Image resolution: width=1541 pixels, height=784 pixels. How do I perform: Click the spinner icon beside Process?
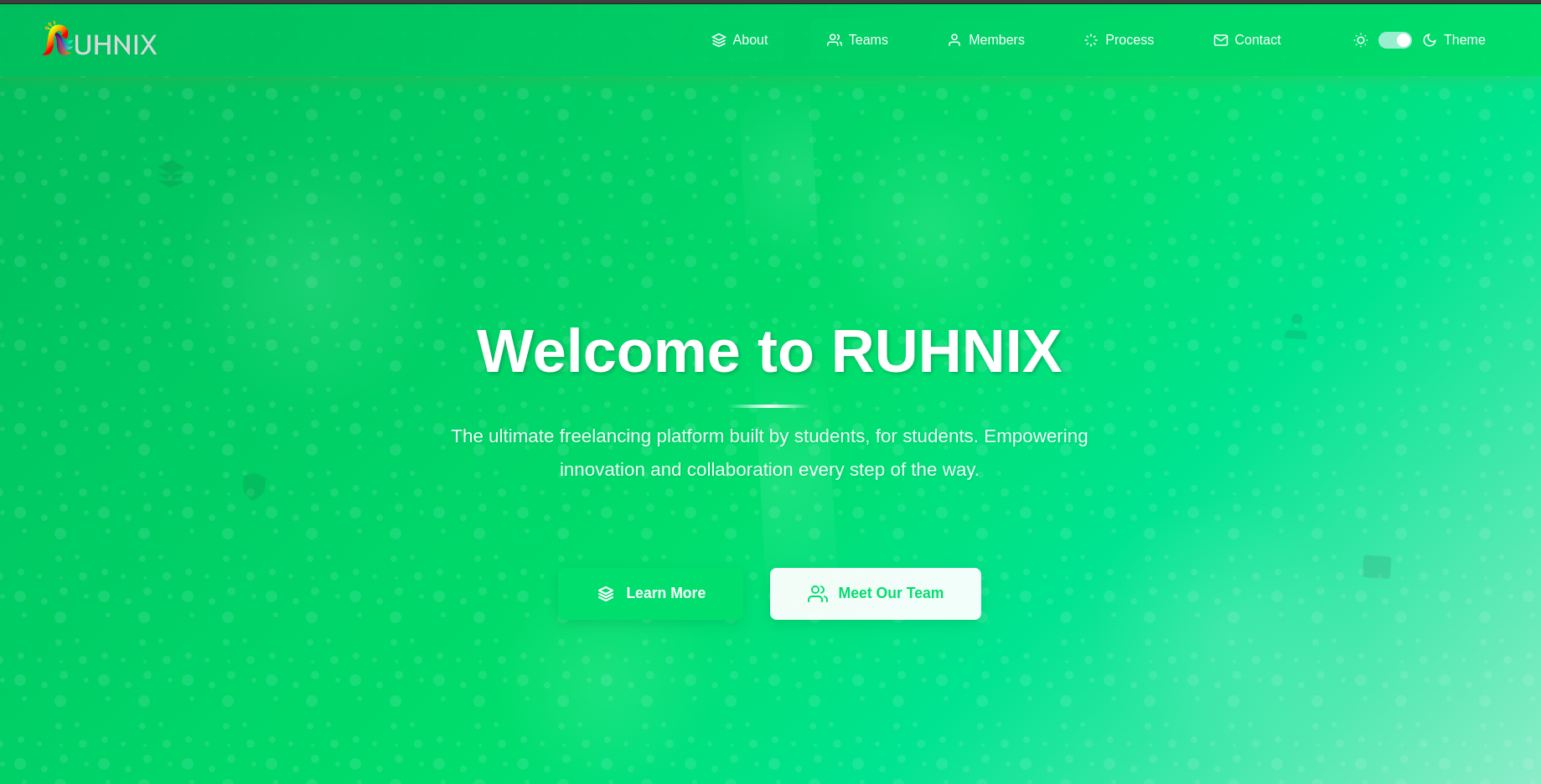1090,39
